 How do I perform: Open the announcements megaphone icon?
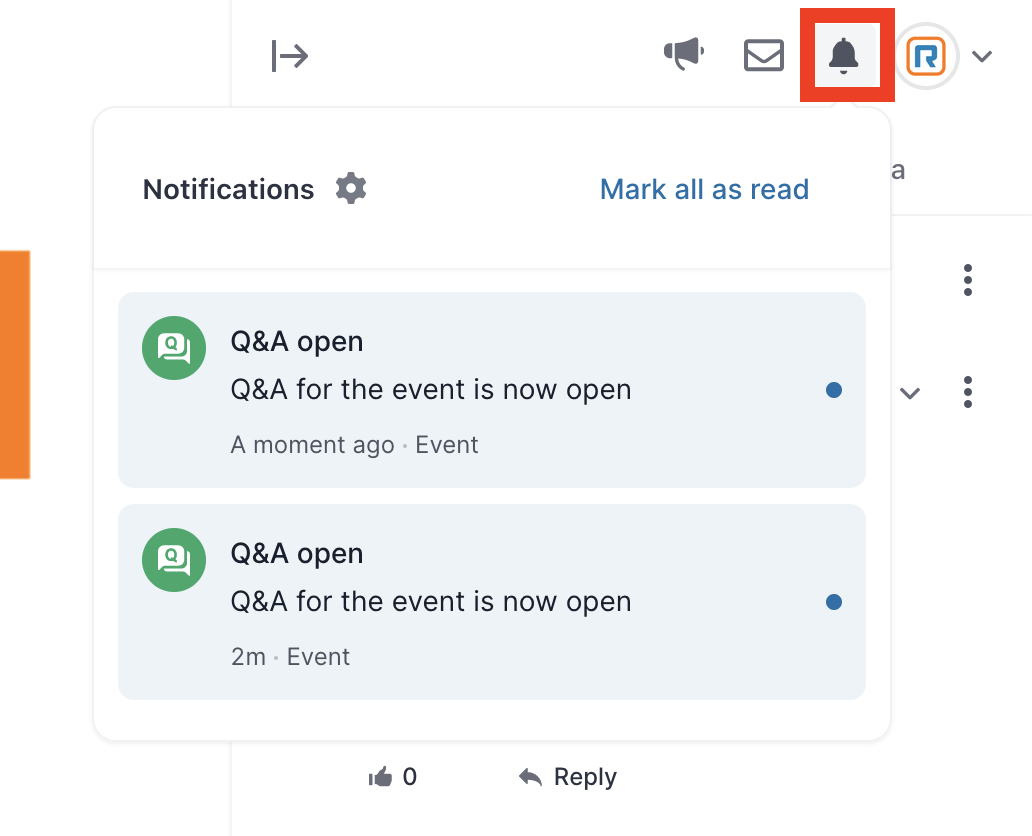point(684,54)
